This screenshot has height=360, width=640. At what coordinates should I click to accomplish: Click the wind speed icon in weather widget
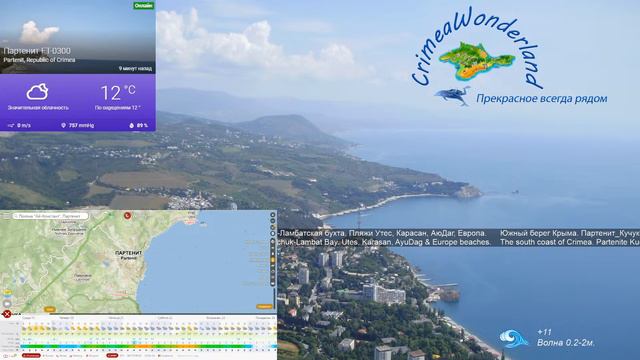click(x=11, y=125)
